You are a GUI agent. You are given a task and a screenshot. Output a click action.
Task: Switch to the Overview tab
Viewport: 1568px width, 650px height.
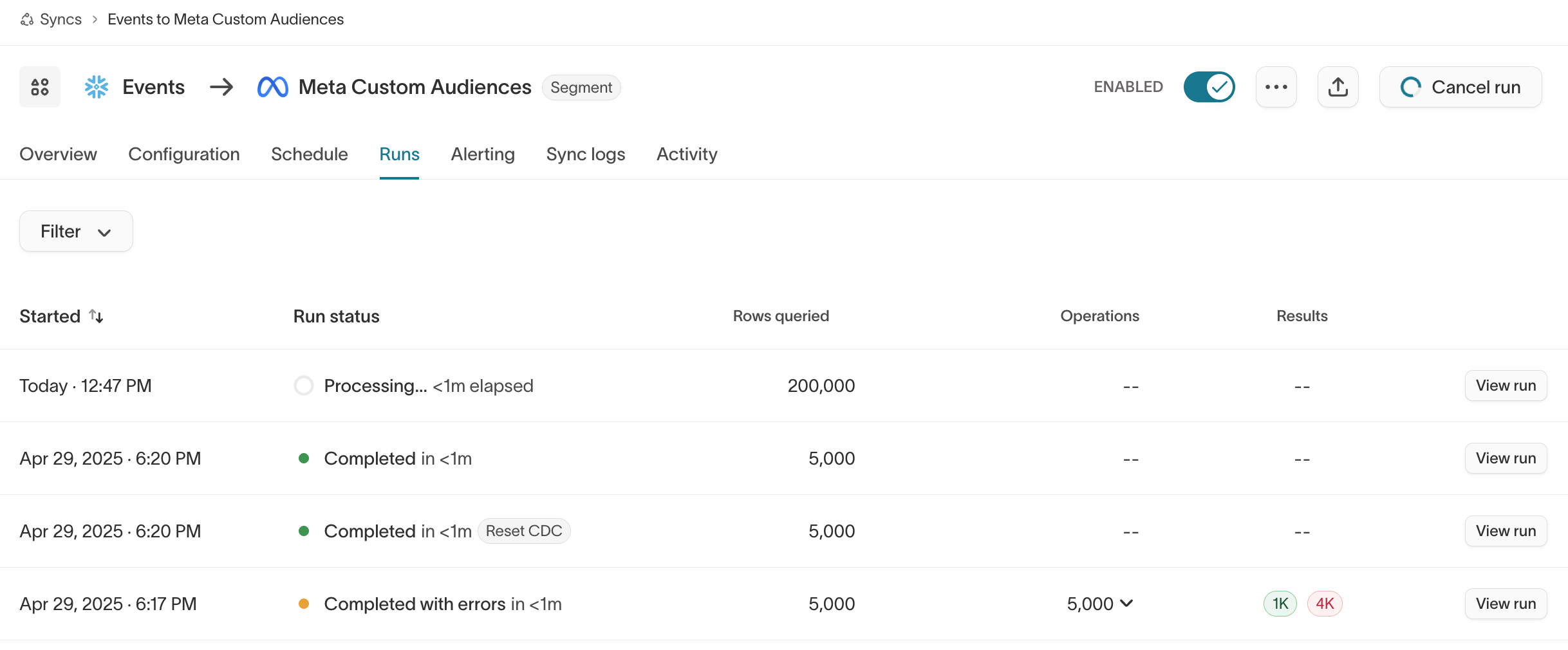pos(58,154)
